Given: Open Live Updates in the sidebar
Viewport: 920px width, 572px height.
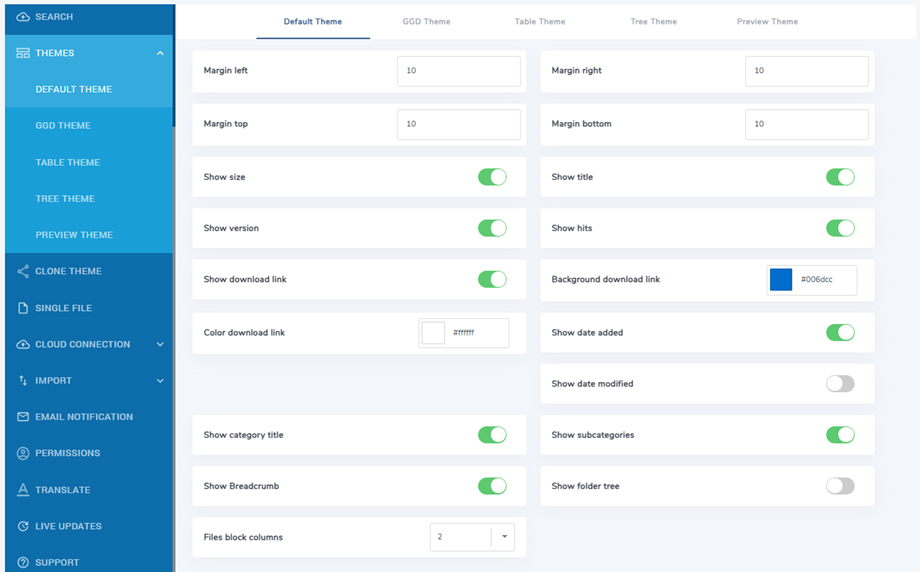Looking at the screenshot, I should (x=68, y=526).
